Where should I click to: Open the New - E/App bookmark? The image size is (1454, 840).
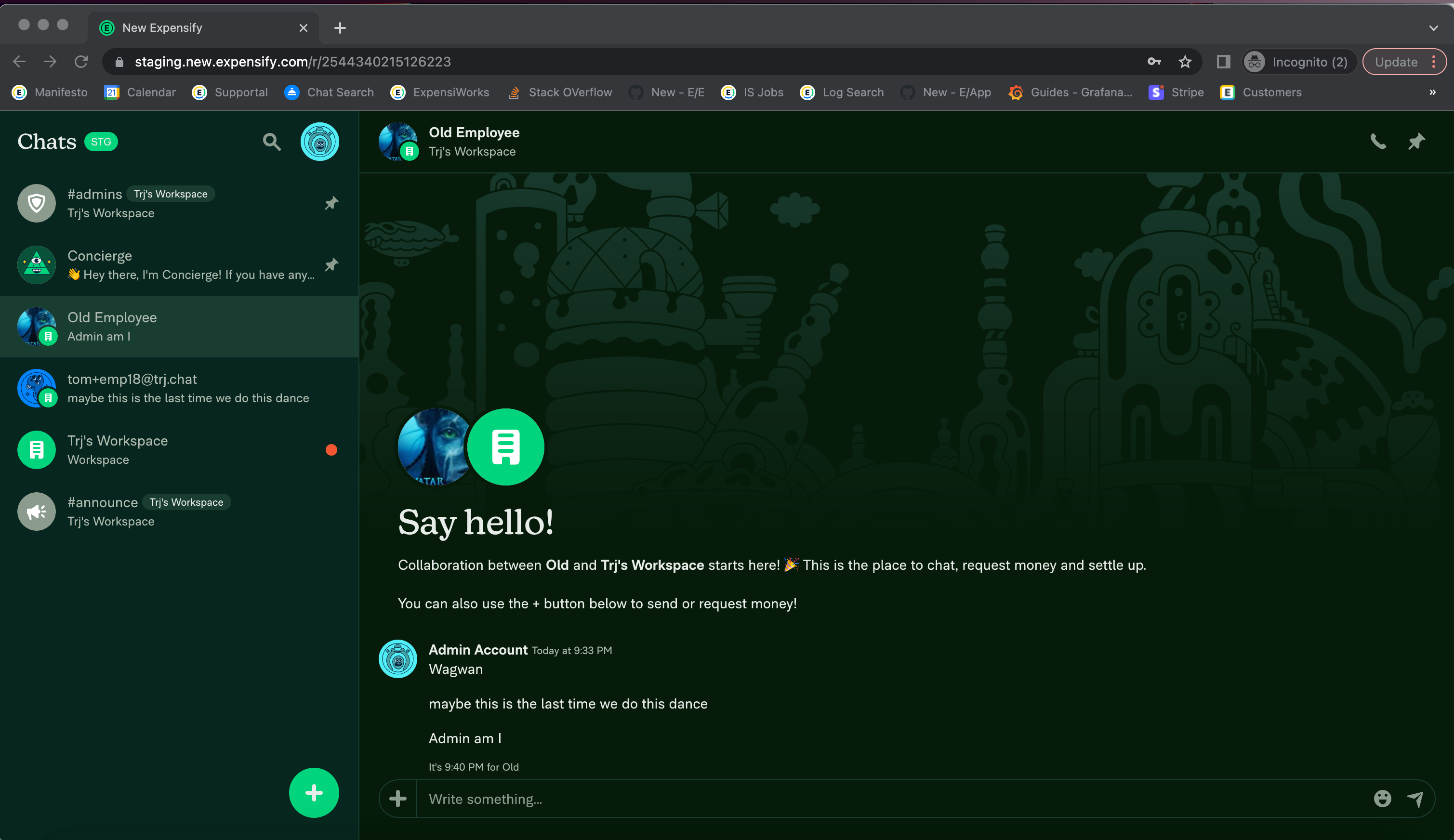click(946, 92)
